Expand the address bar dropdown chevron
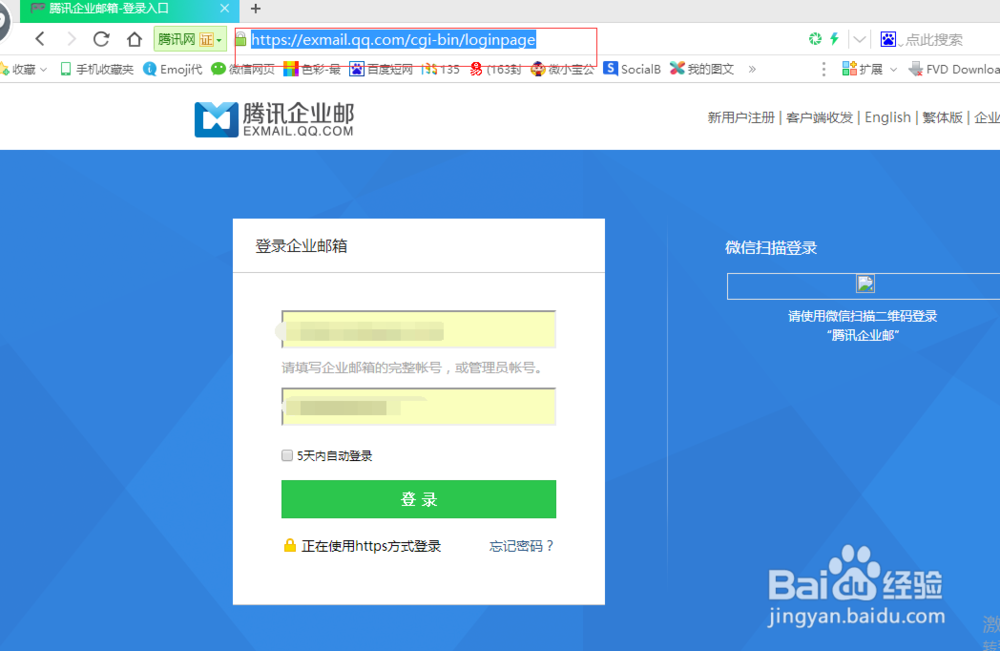 860,40
